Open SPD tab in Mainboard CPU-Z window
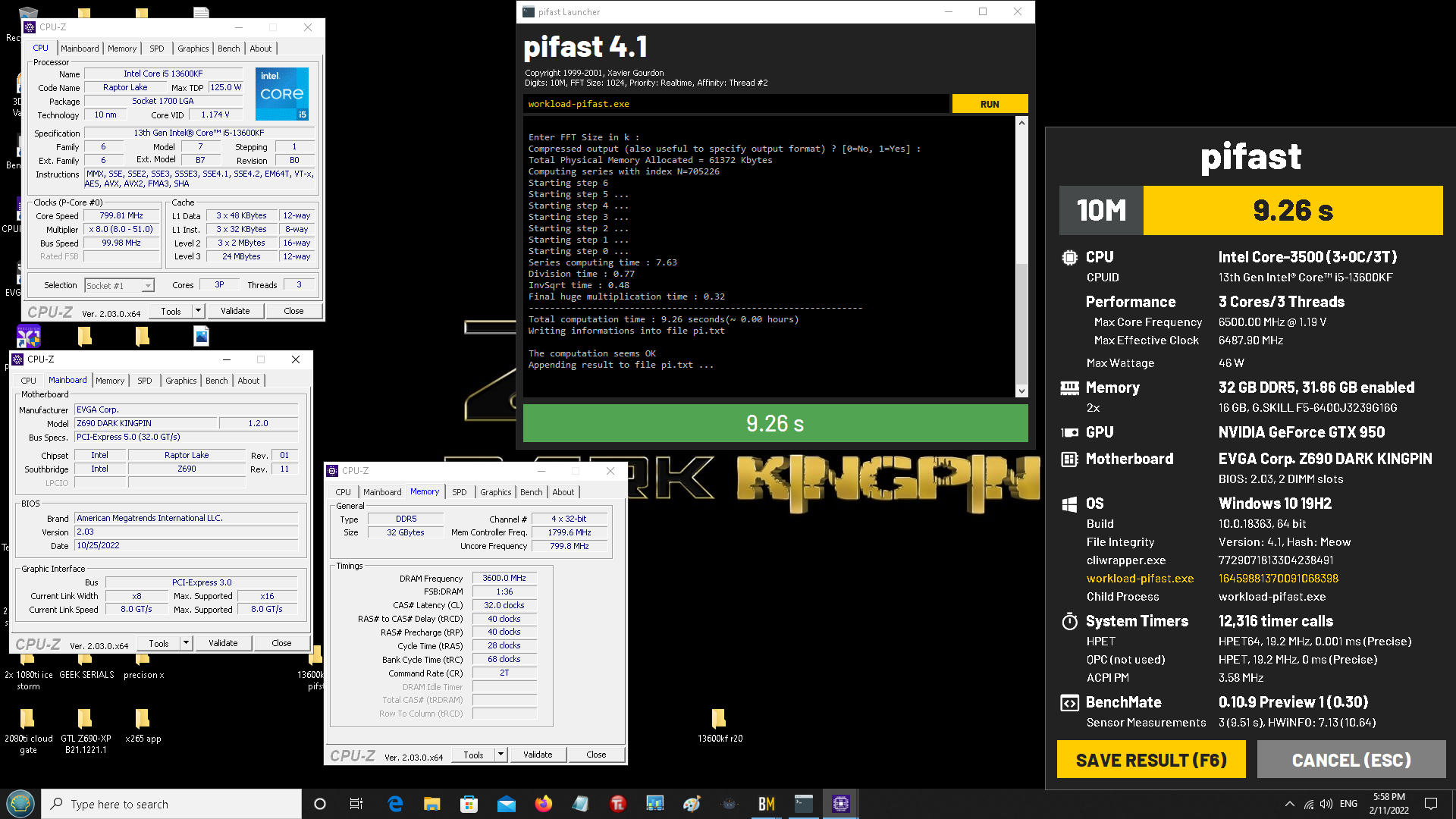This screenshot has width=1456, height=819. pos(145,381)
